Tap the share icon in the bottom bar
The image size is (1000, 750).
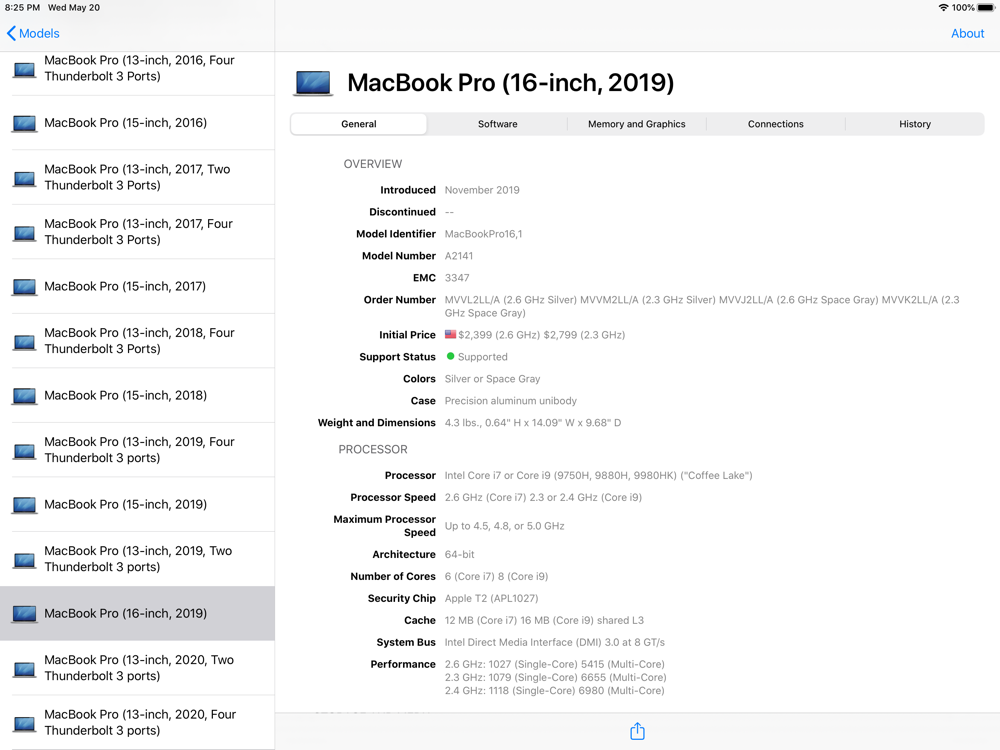coord(637,732)
